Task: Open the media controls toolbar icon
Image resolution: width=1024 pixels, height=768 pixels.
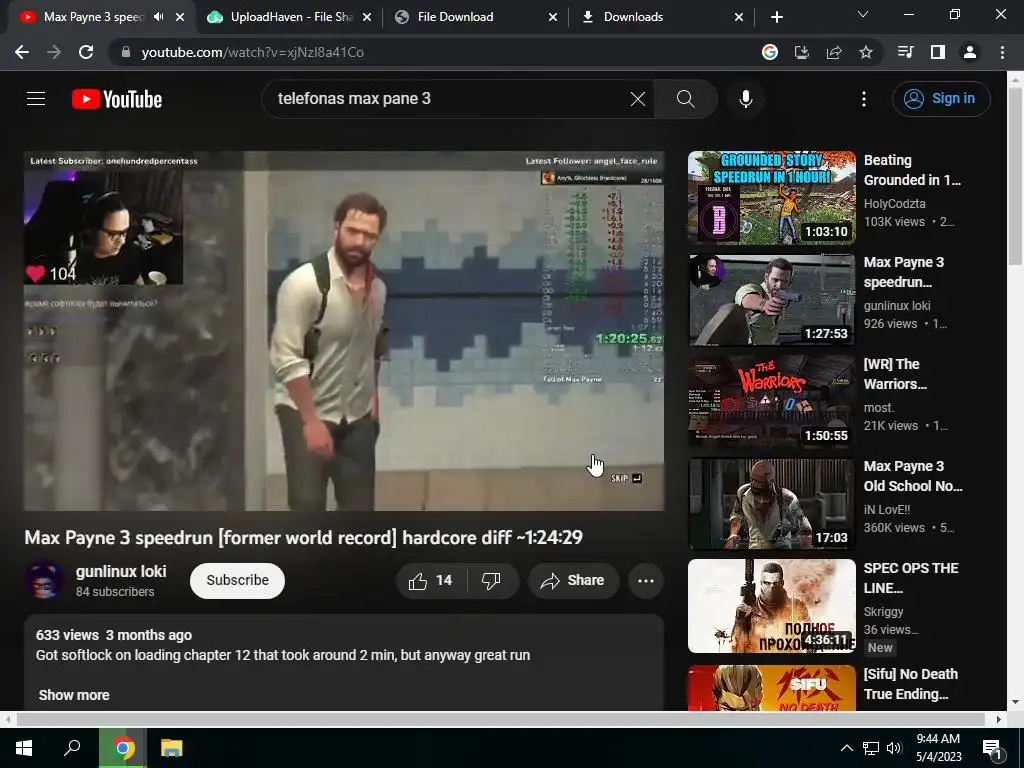Action: coord(905,52)
